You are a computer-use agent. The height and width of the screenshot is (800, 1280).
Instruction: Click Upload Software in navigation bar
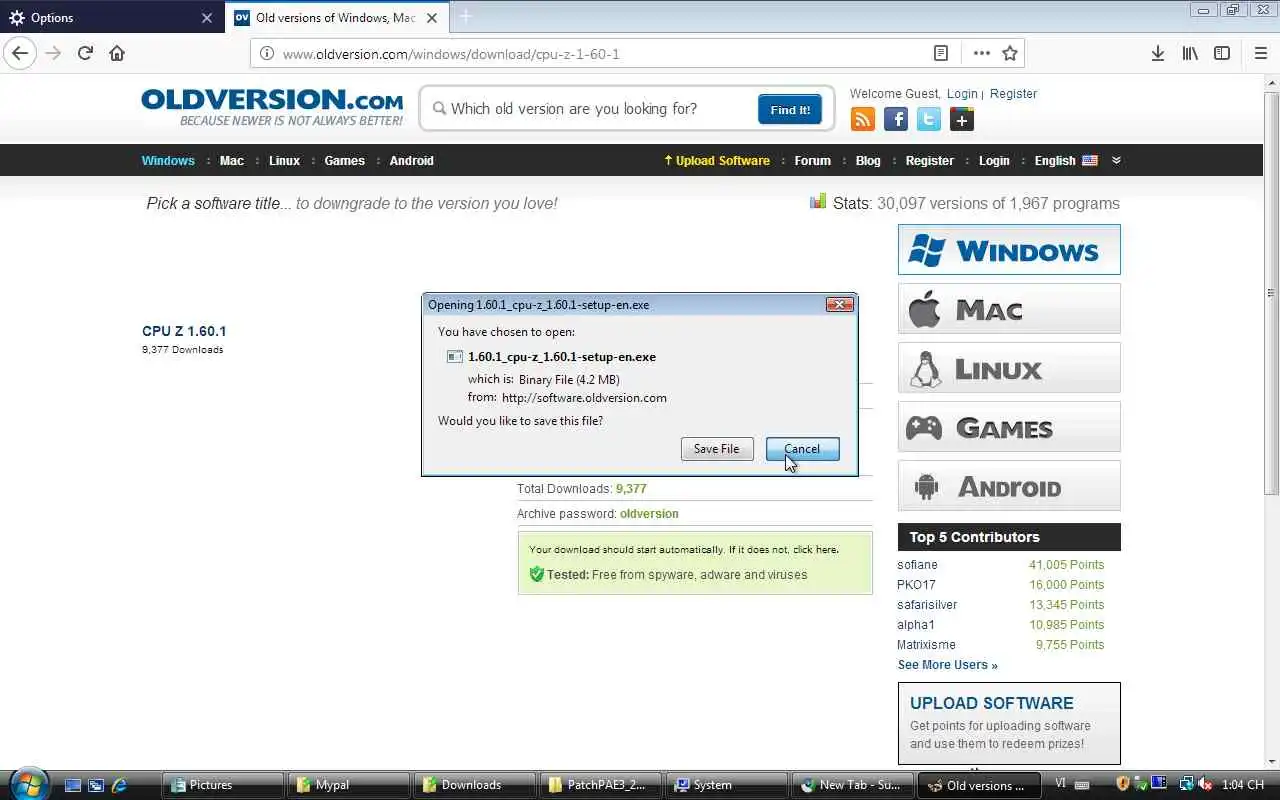717,160
